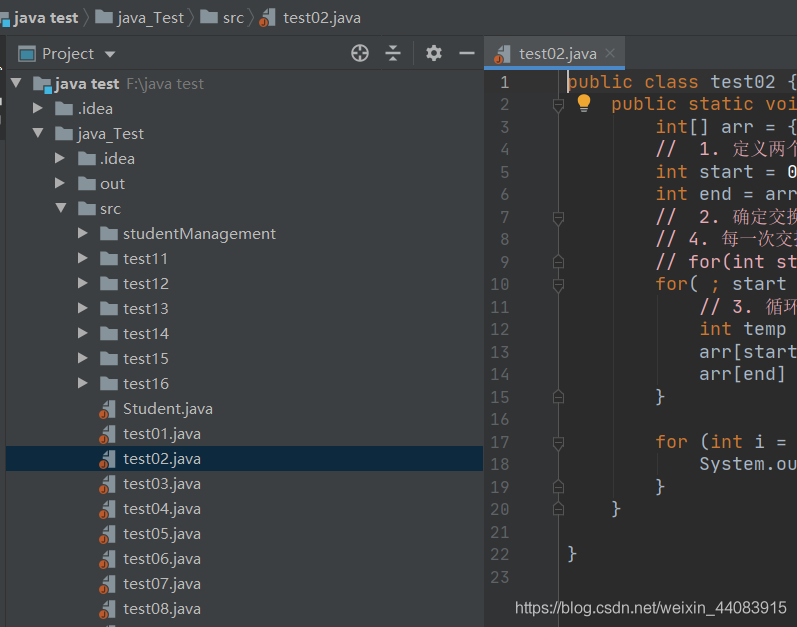This screenshot has height=627, width=797.
Task: Click the studentManagement folder icon
Action: click(x=109, y=233)
